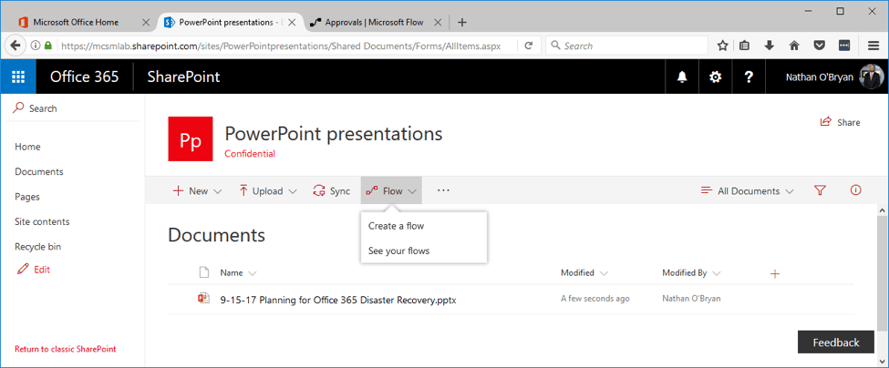The width and height of the screenshot is (889, 368).
Task: Expand the Modified By column header menu
Action: coord(691,273)
